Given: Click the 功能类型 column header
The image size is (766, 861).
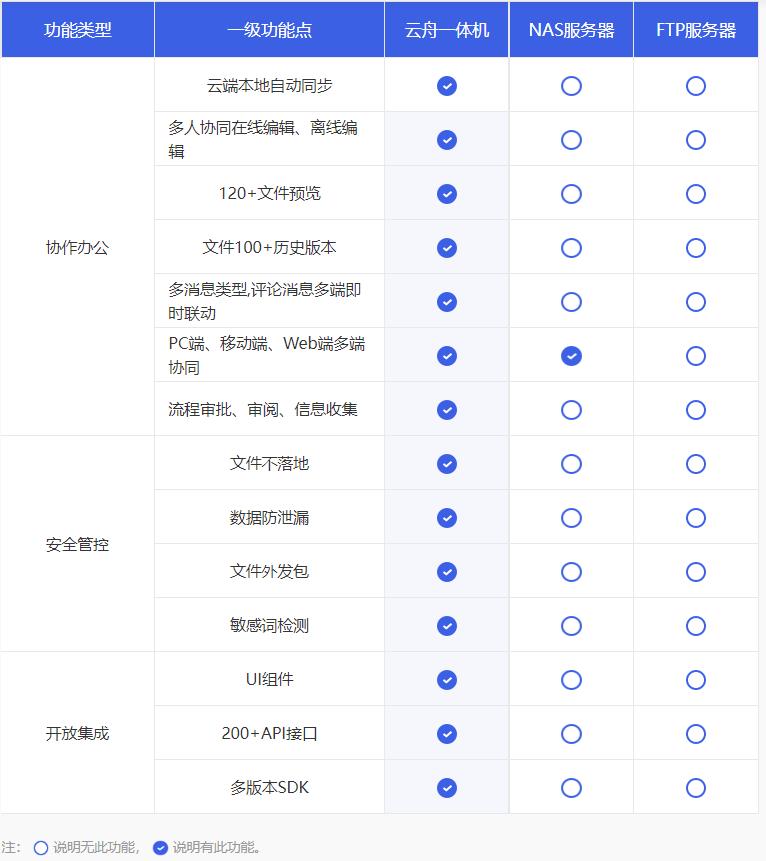Looking at the screenshot, I should pos(78,30).
